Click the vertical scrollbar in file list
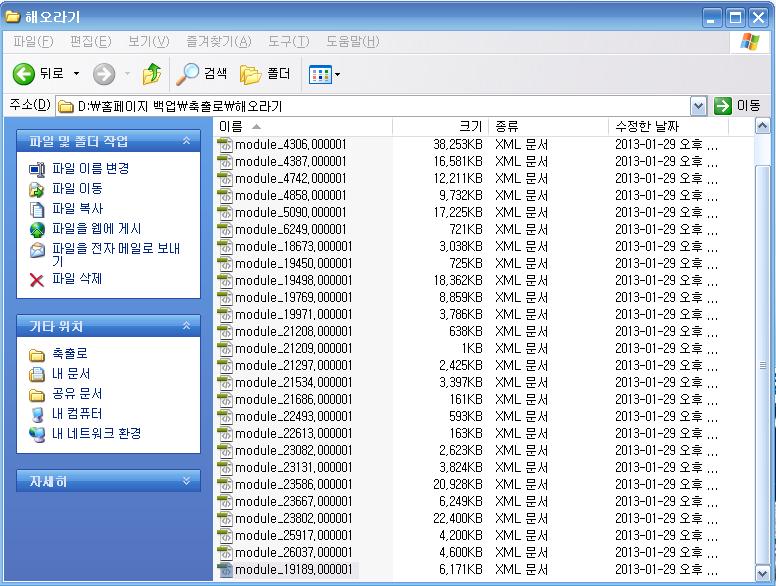Viewport: 776px width, 586px height. [764, 366]
